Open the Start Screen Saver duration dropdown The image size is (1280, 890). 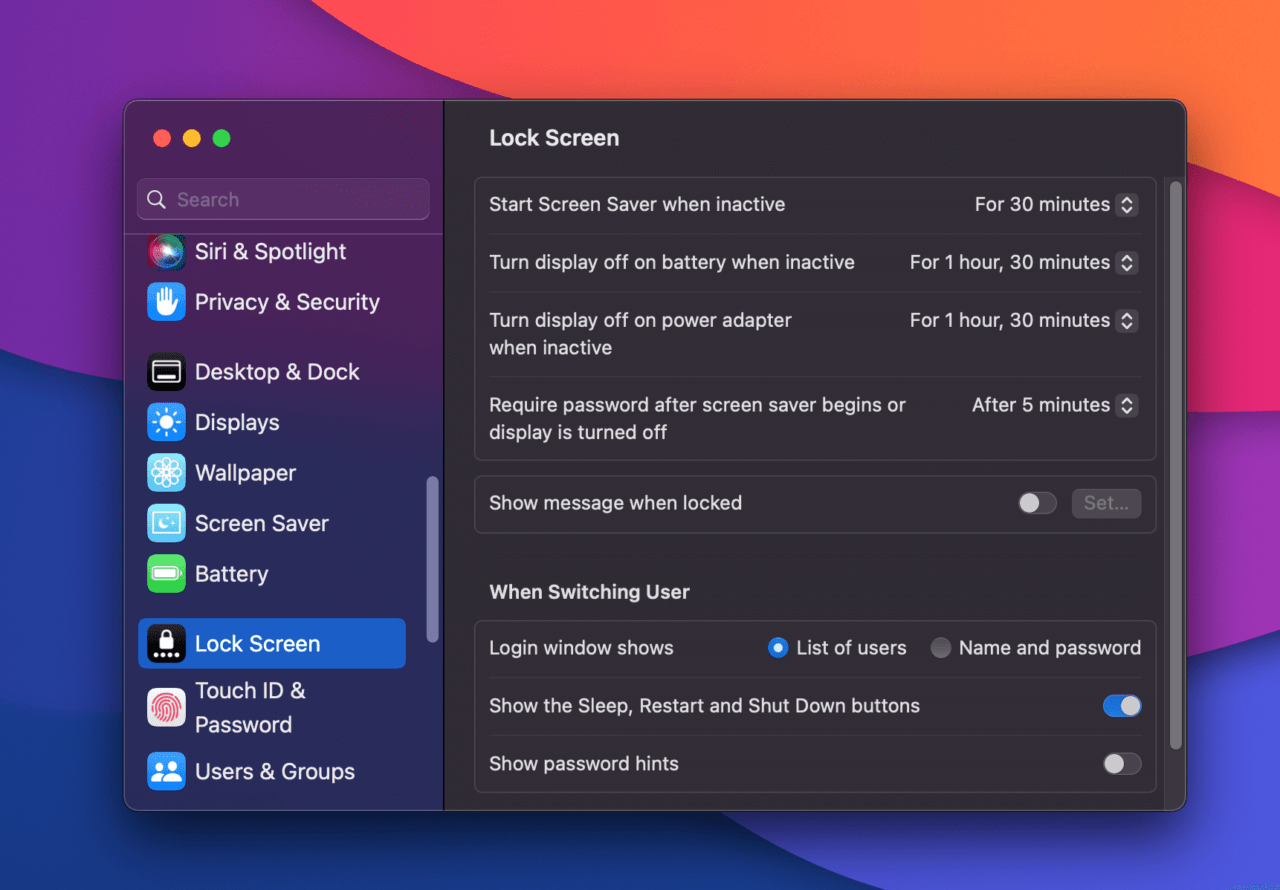(x=1127, y=204)
